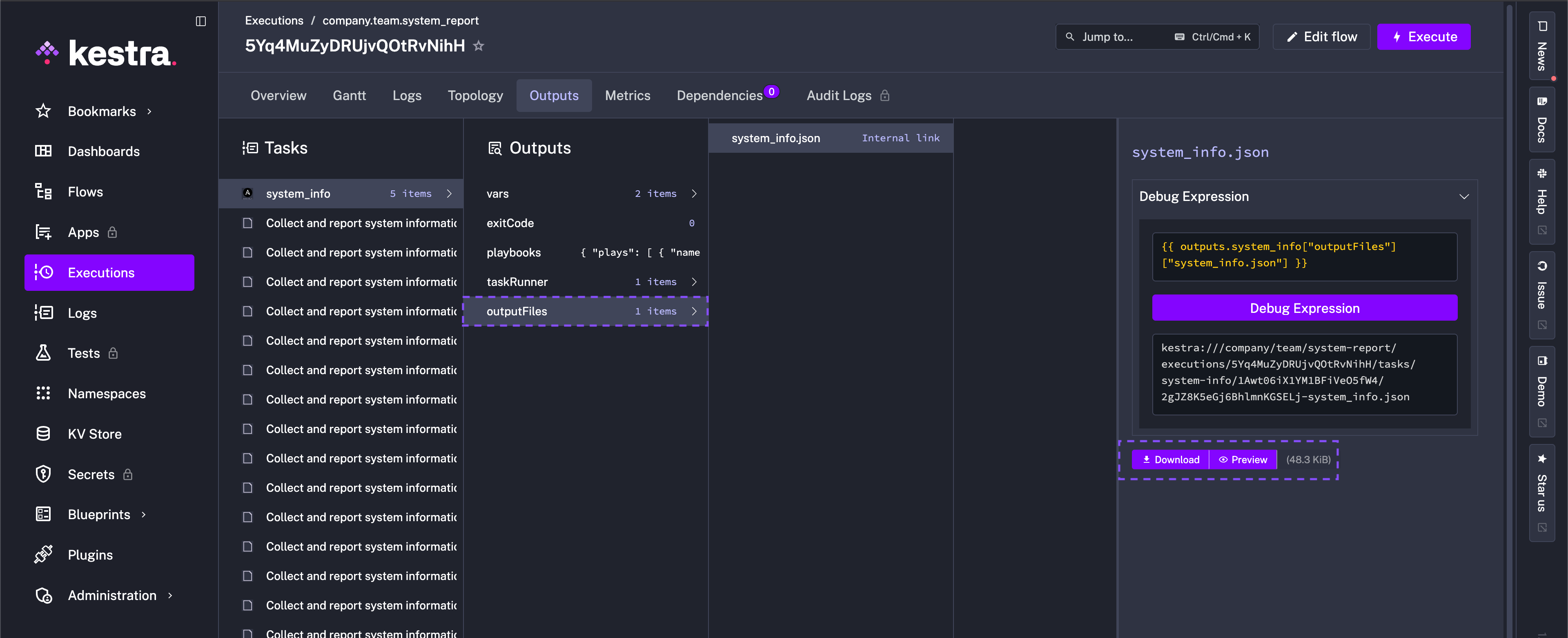The width and height of the screenshot is (1568, 638).
Task: Open Issue link on the right rail
Action: coord(1541,295)
